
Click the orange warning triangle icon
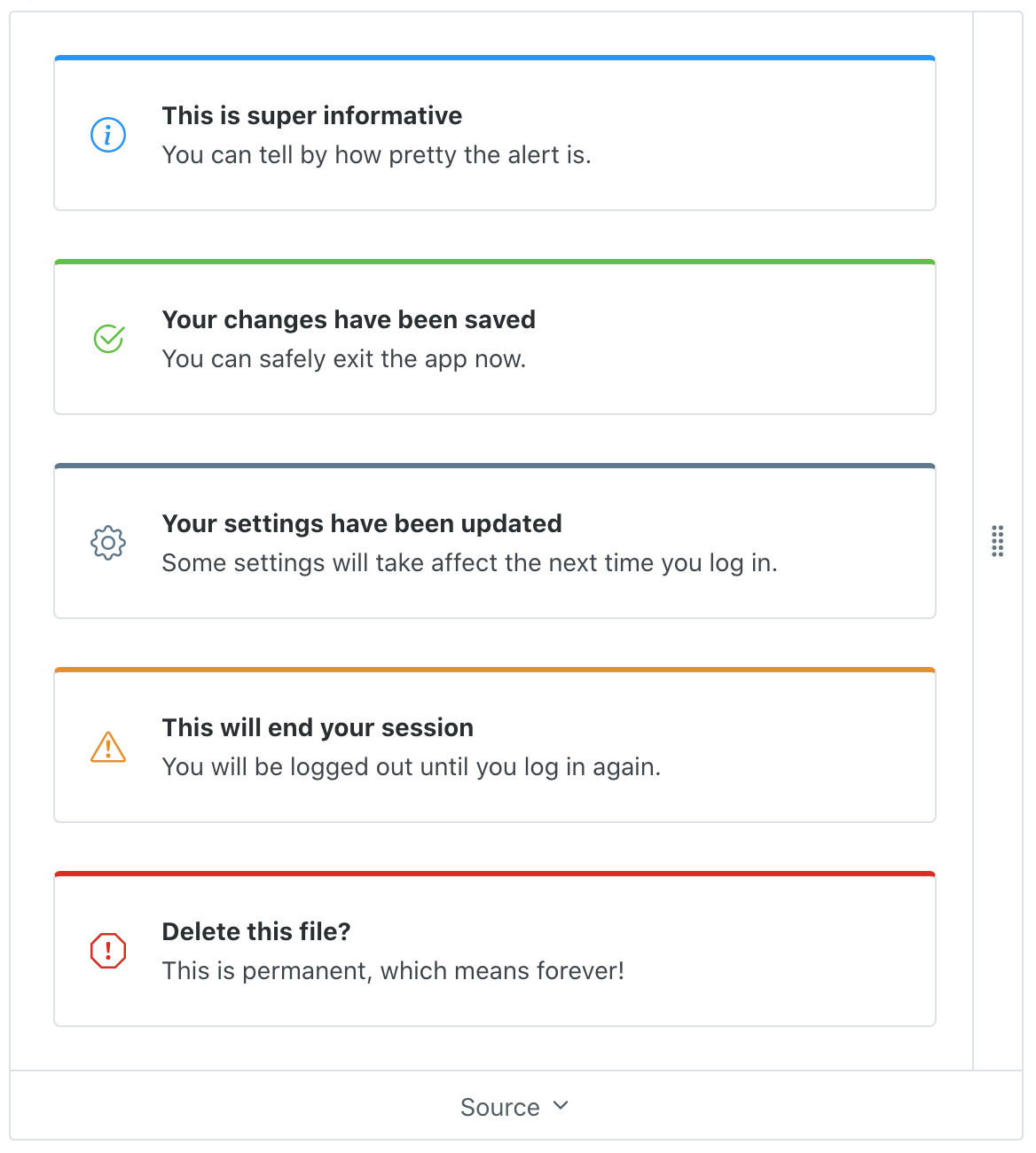108,747
